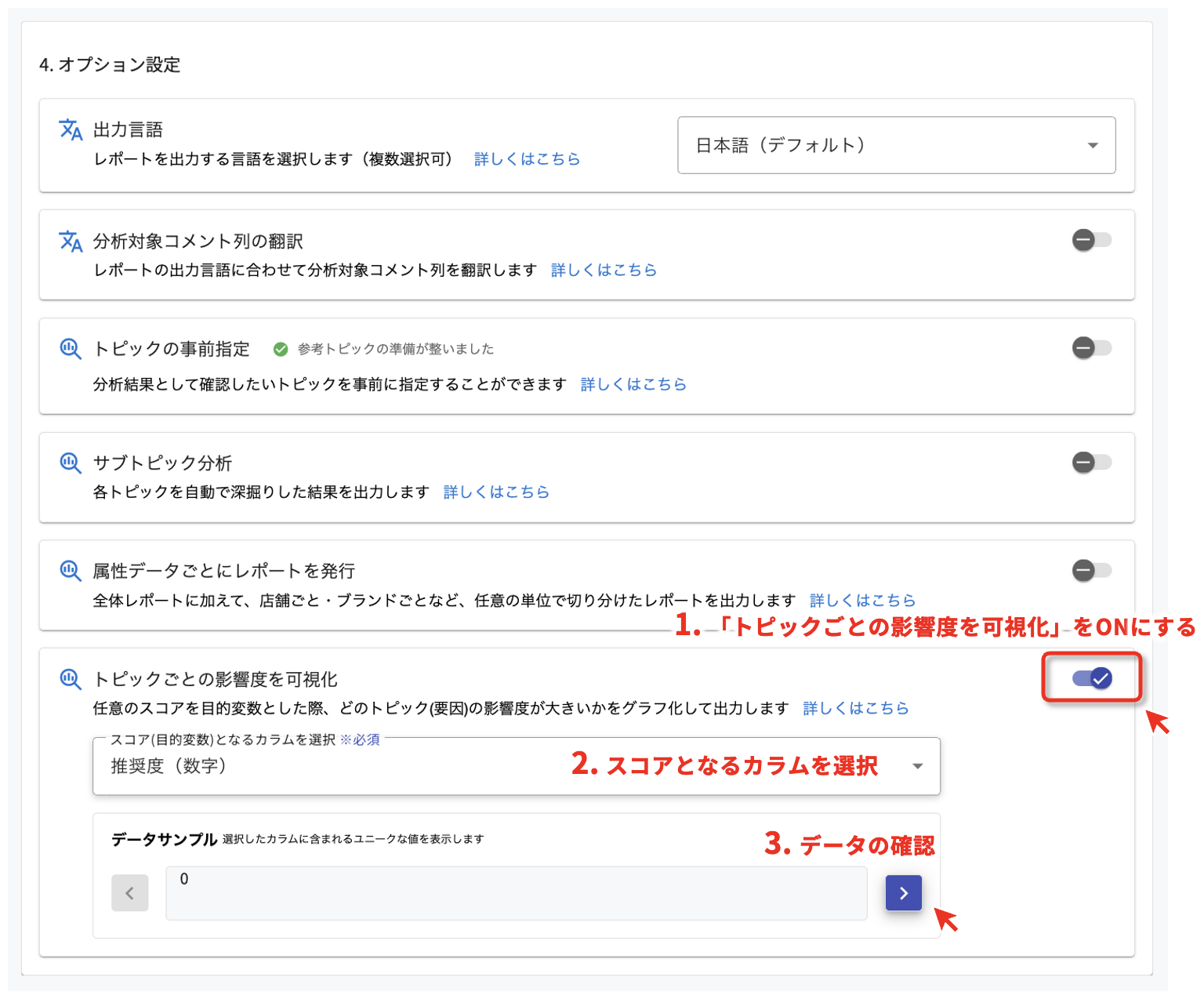This screenshot has height=999, width=1204.
Task: Click the analysis icon beside サブトピック分析
Action: 71,463
